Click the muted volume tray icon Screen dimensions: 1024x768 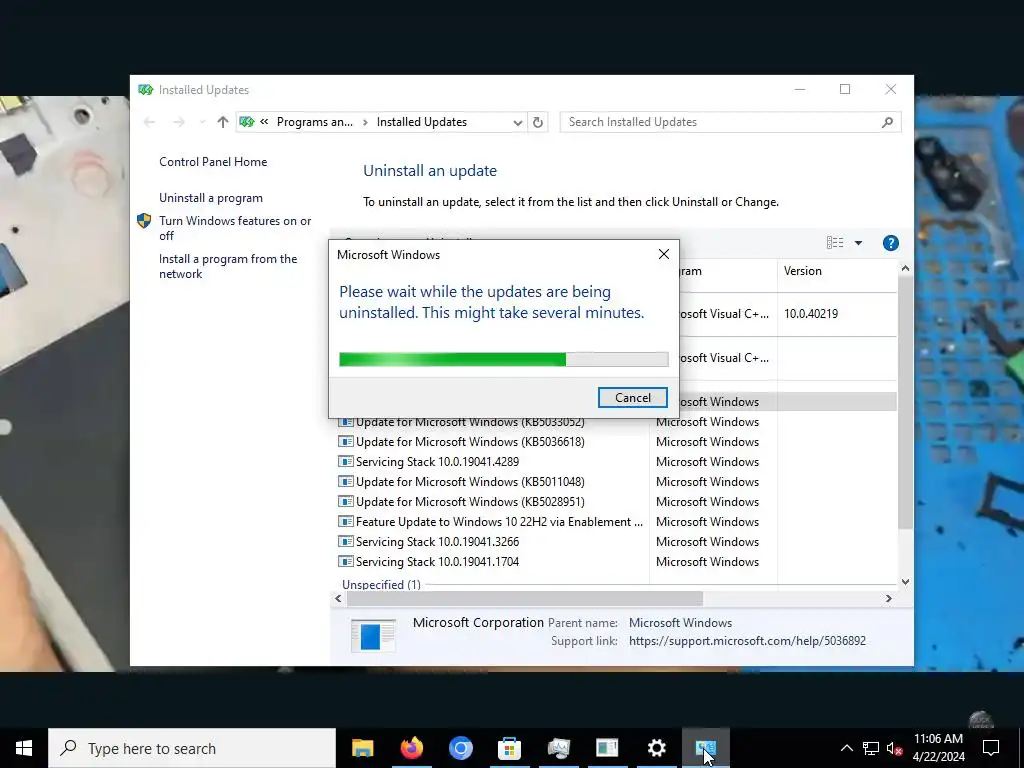click(x=895, y=748)
